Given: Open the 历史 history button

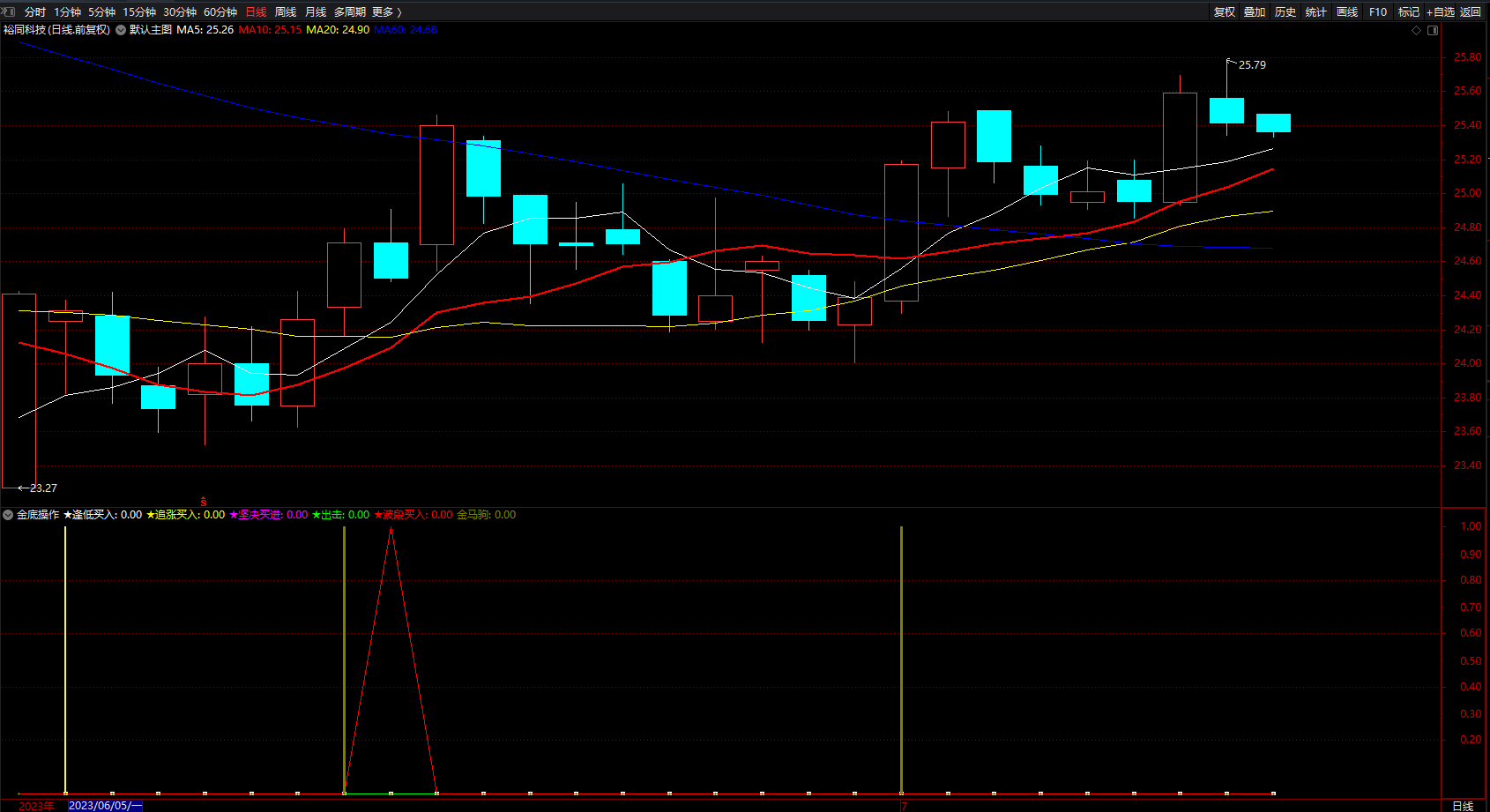Looking at the screenshot, I should click(x=1285, y=12).
